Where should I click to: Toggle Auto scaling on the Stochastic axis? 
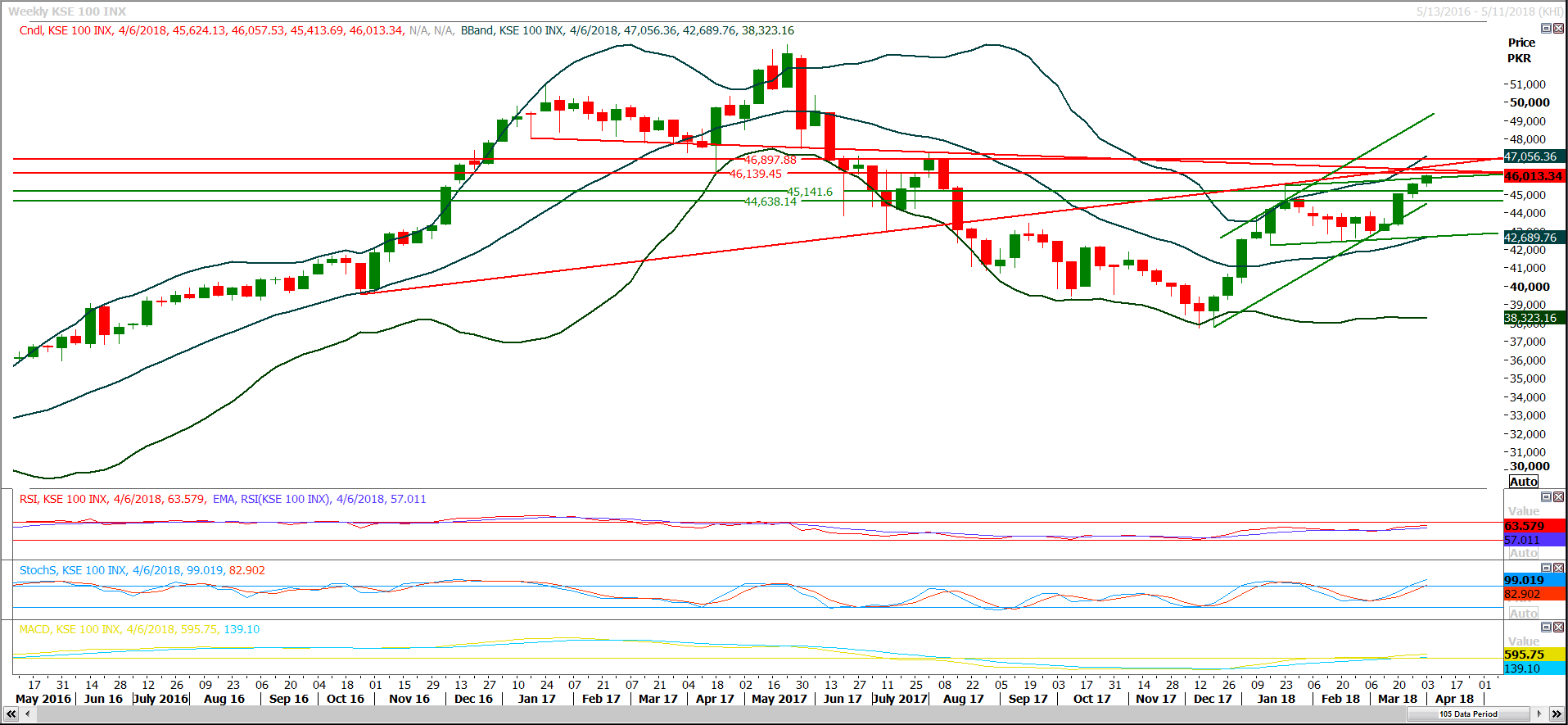1523,613
